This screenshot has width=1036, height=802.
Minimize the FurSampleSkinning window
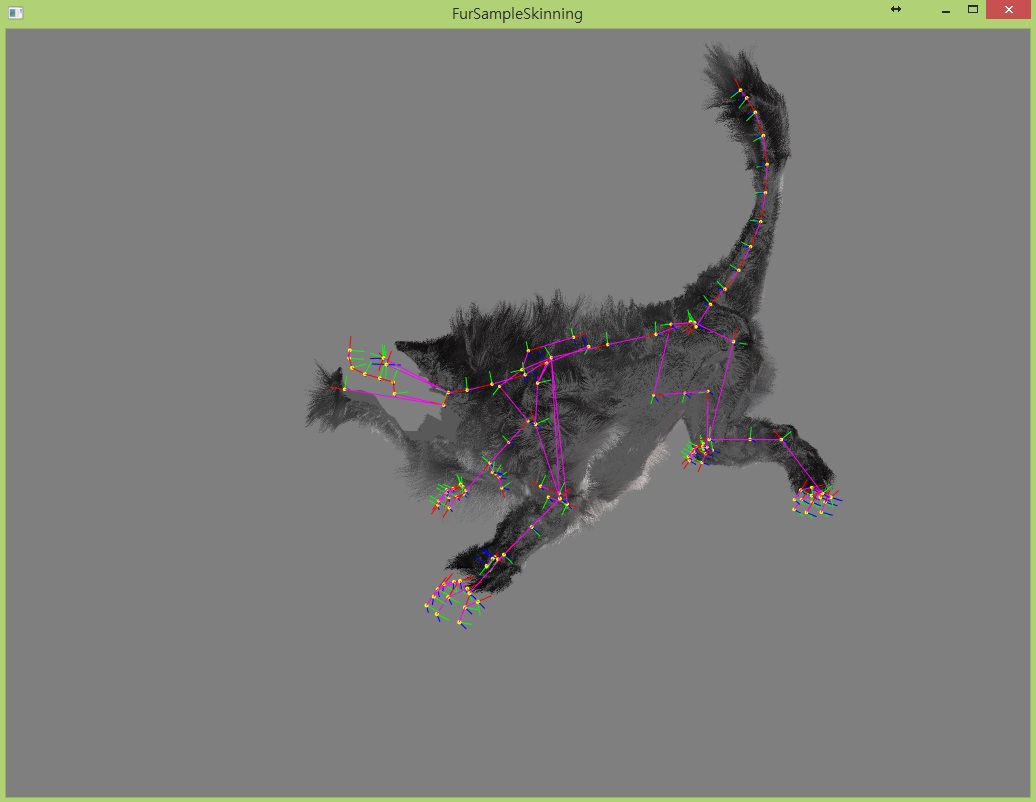(945, 11)
